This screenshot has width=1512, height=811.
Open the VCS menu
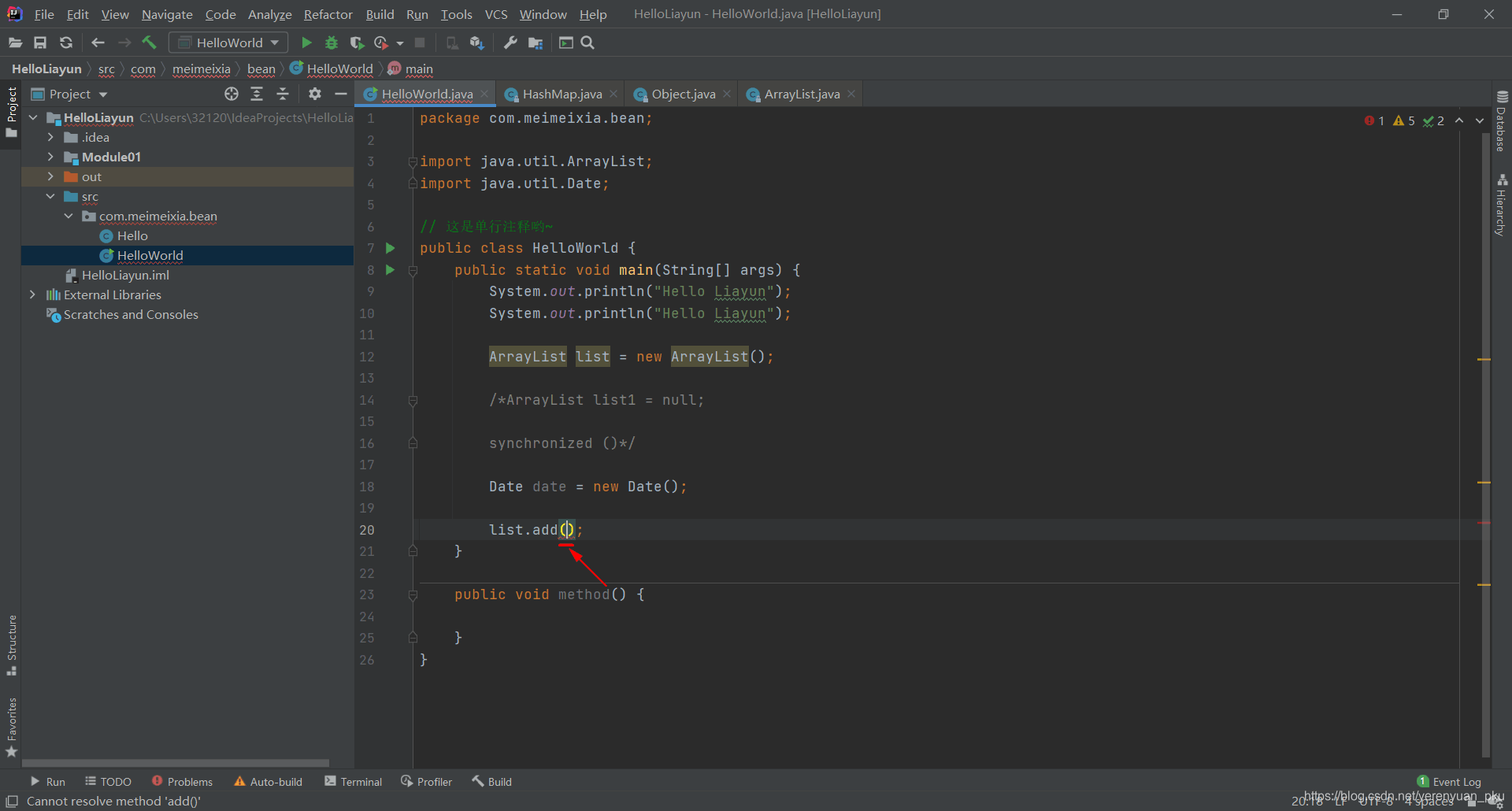coord(495,14)
